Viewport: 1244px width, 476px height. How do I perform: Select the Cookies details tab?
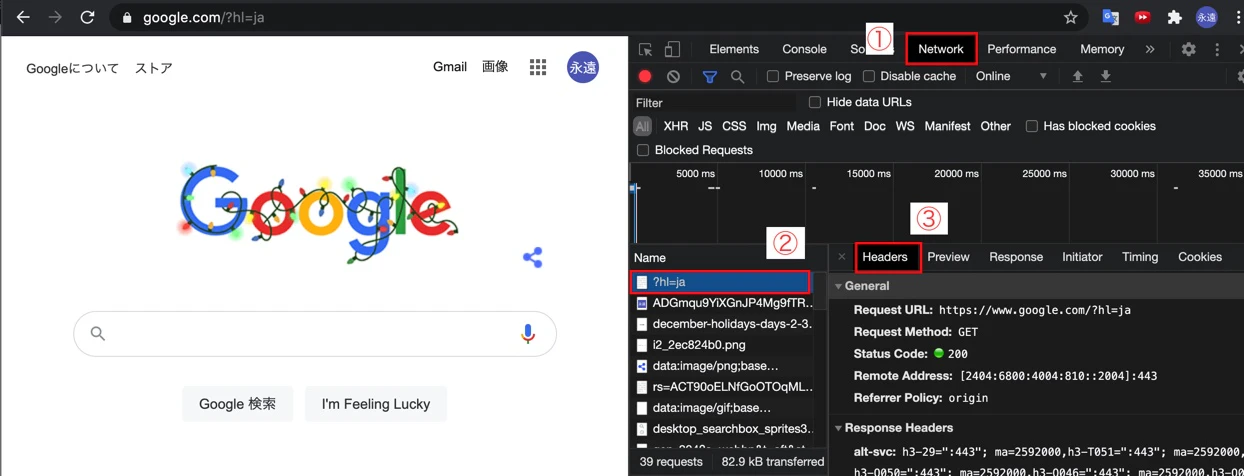(x=1200, y=257)
